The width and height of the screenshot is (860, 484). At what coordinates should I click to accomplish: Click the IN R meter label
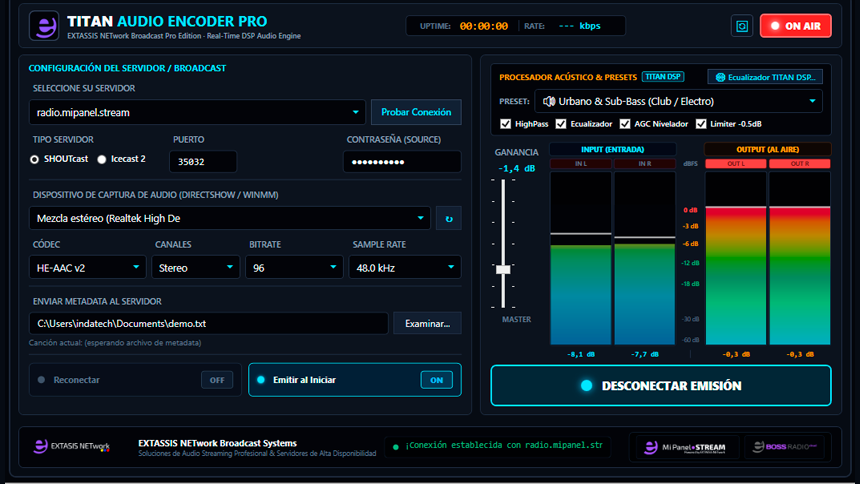645,164
